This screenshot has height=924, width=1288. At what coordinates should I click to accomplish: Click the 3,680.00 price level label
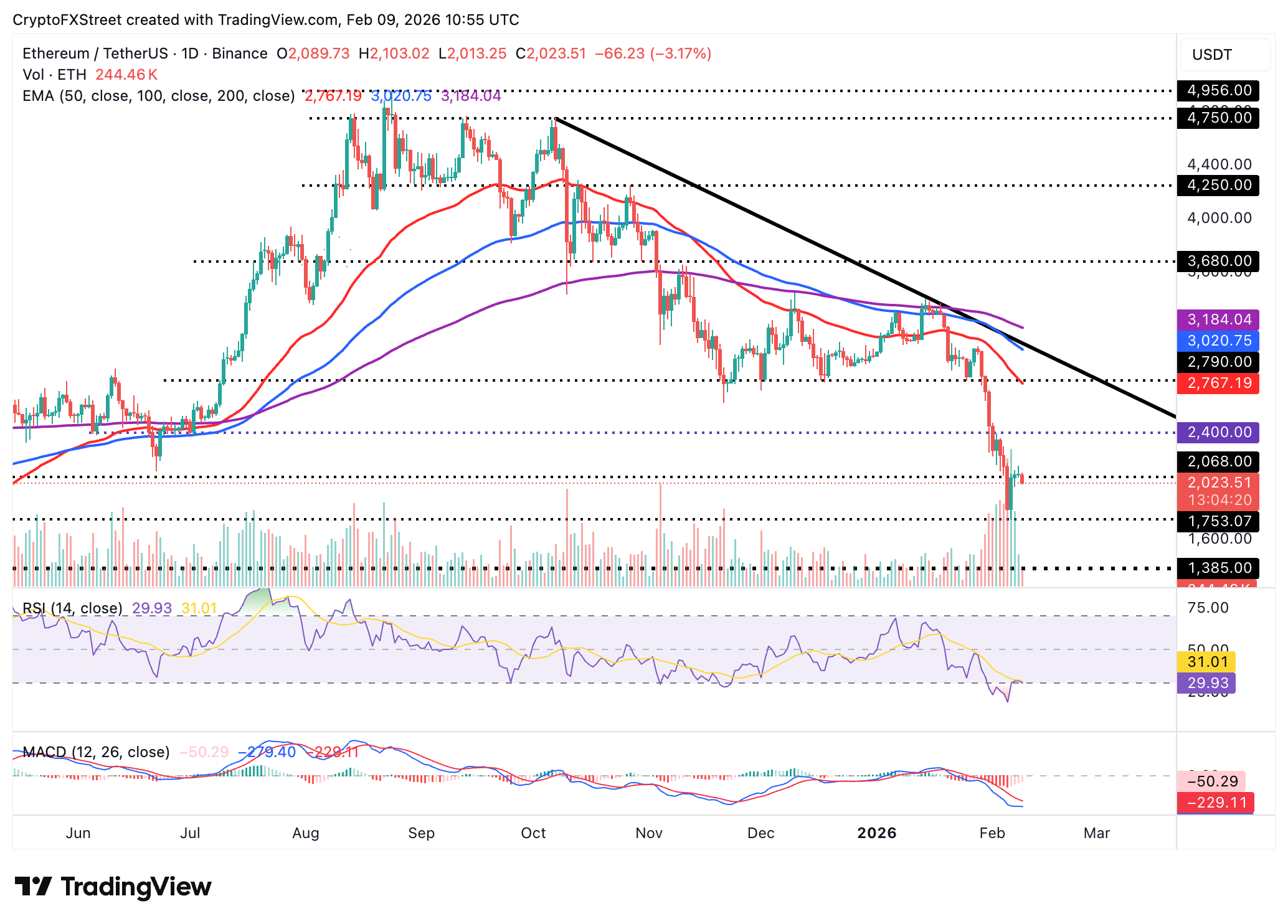pyautogui.click(x=1218, y=261)
